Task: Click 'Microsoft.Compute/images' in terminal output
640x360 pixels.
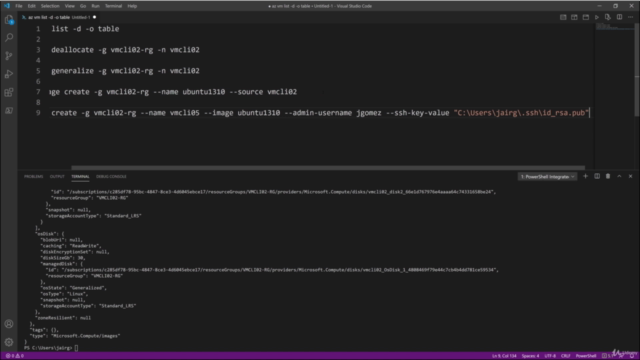Action: 86,336
